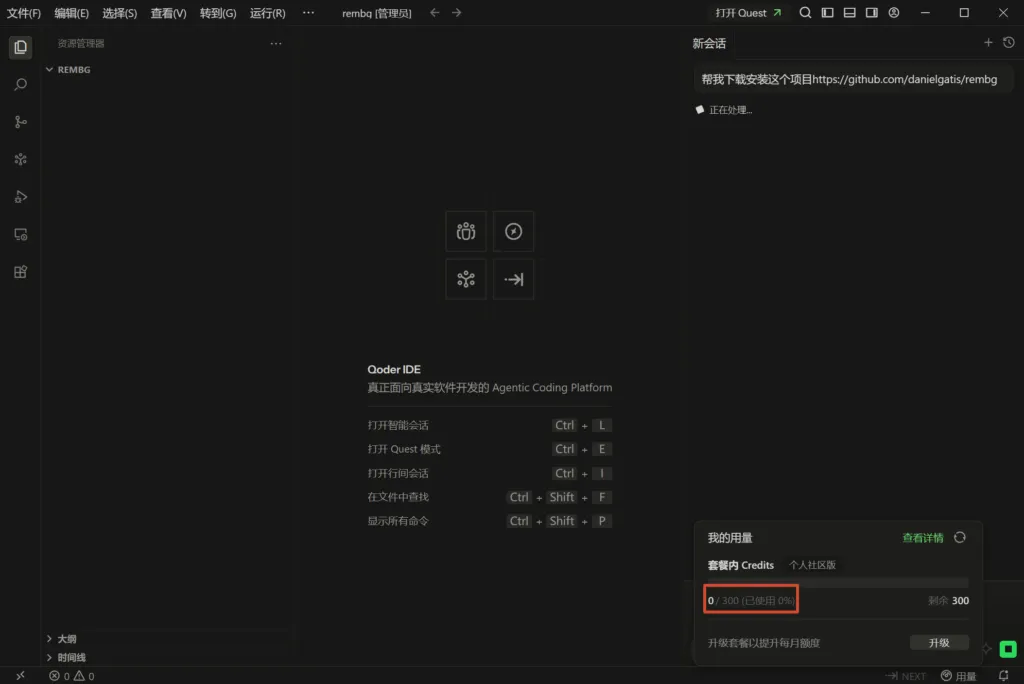Open the Explorer view in the activity bar
Image resolution: width=1024 pixels, height=684 pixels.
20,47
